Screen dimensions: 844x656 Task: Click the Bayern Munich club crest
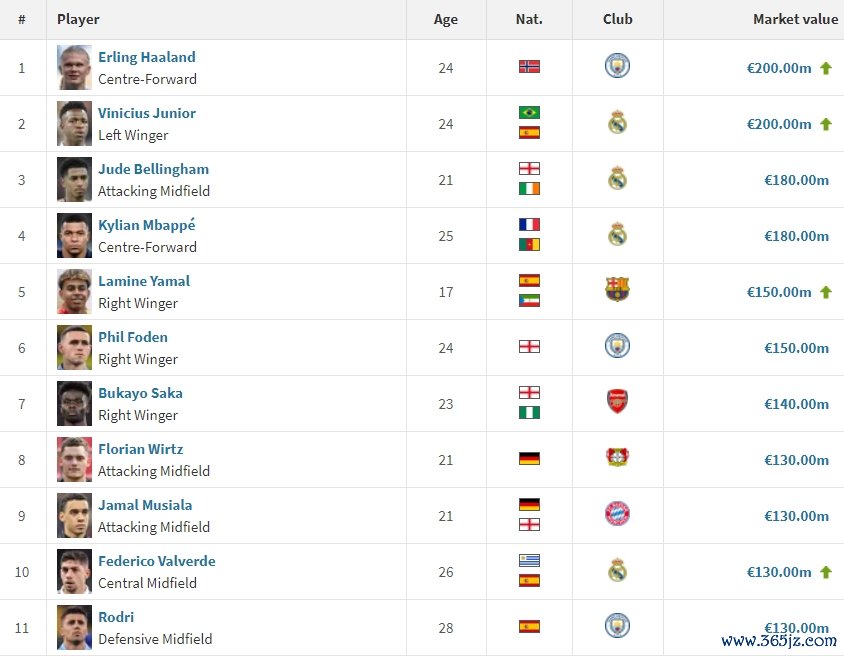(x=617, y=513)
